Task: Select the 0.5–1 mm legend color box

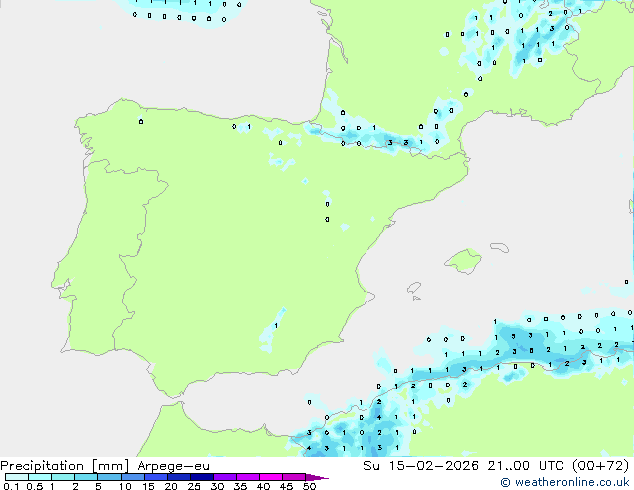Action: point(40,477)
